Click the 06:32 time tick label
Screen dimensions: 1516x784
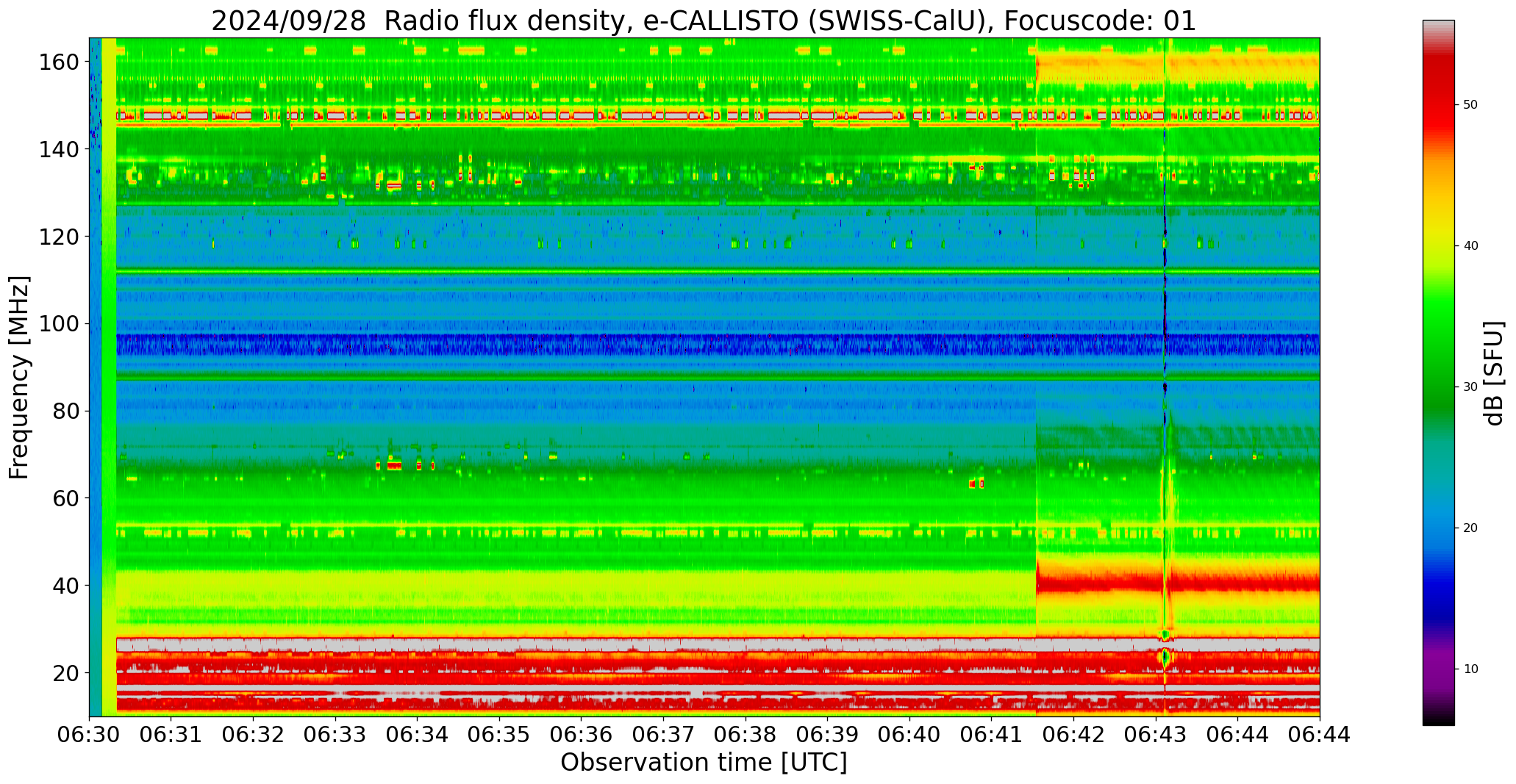click(x=254, y=734)
